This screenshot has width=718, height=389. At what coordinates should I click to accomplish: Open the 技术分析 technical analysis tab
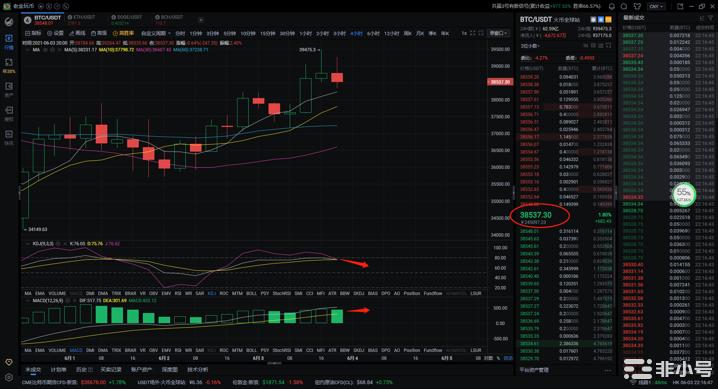click(x=197, y=369)
